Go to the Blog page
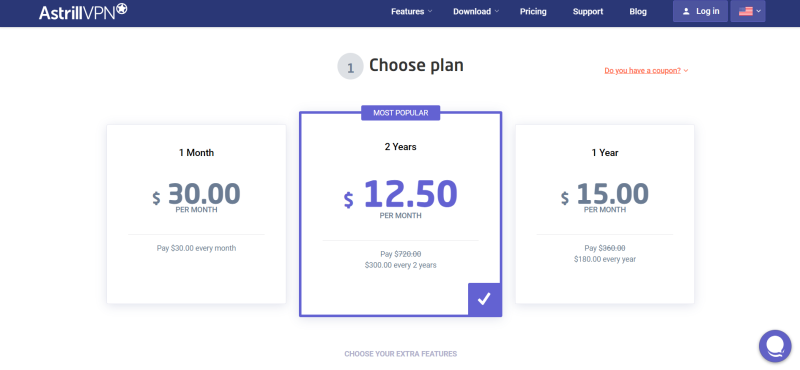800x370 pixels. coord(638,11)
